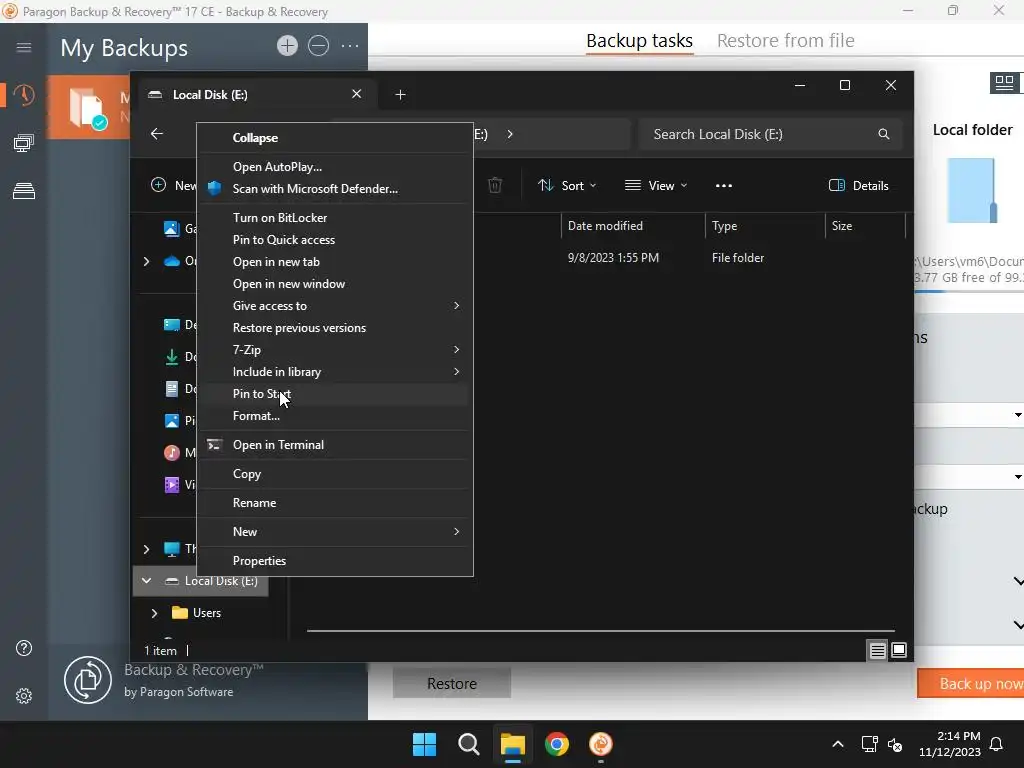Screen dimensions: 1024x768
Task: Open Paragon settings gear icon
Action: 24,696
